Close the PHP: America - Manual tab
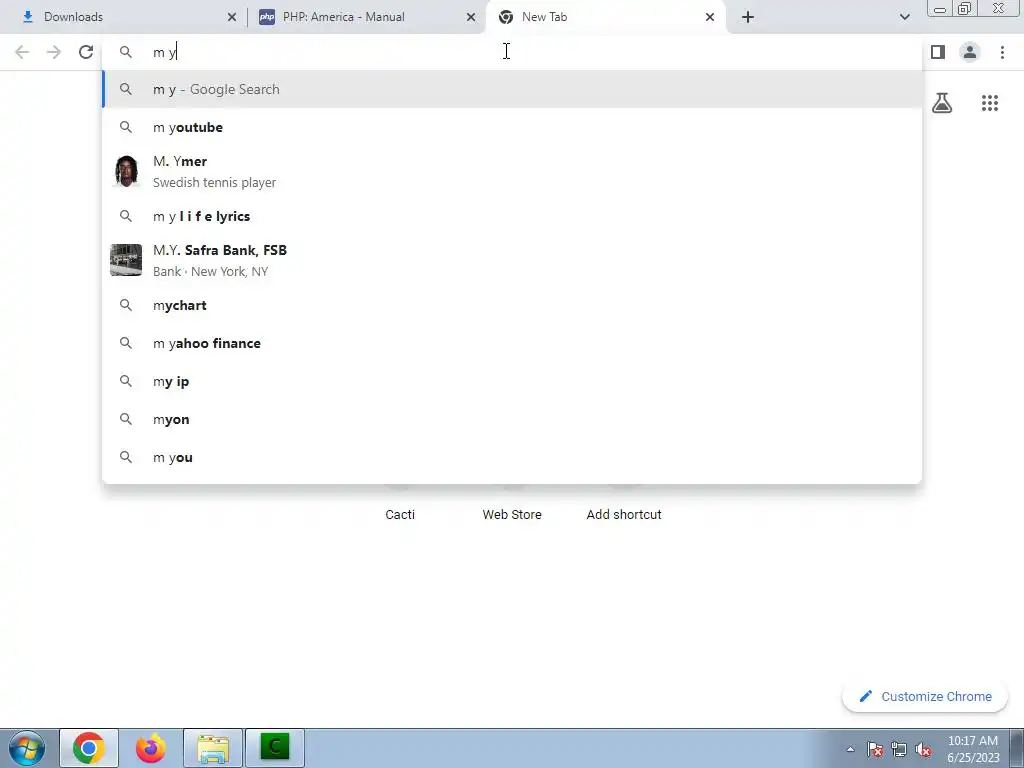The height and width of the screenshot is (768, 1024). 471,17
